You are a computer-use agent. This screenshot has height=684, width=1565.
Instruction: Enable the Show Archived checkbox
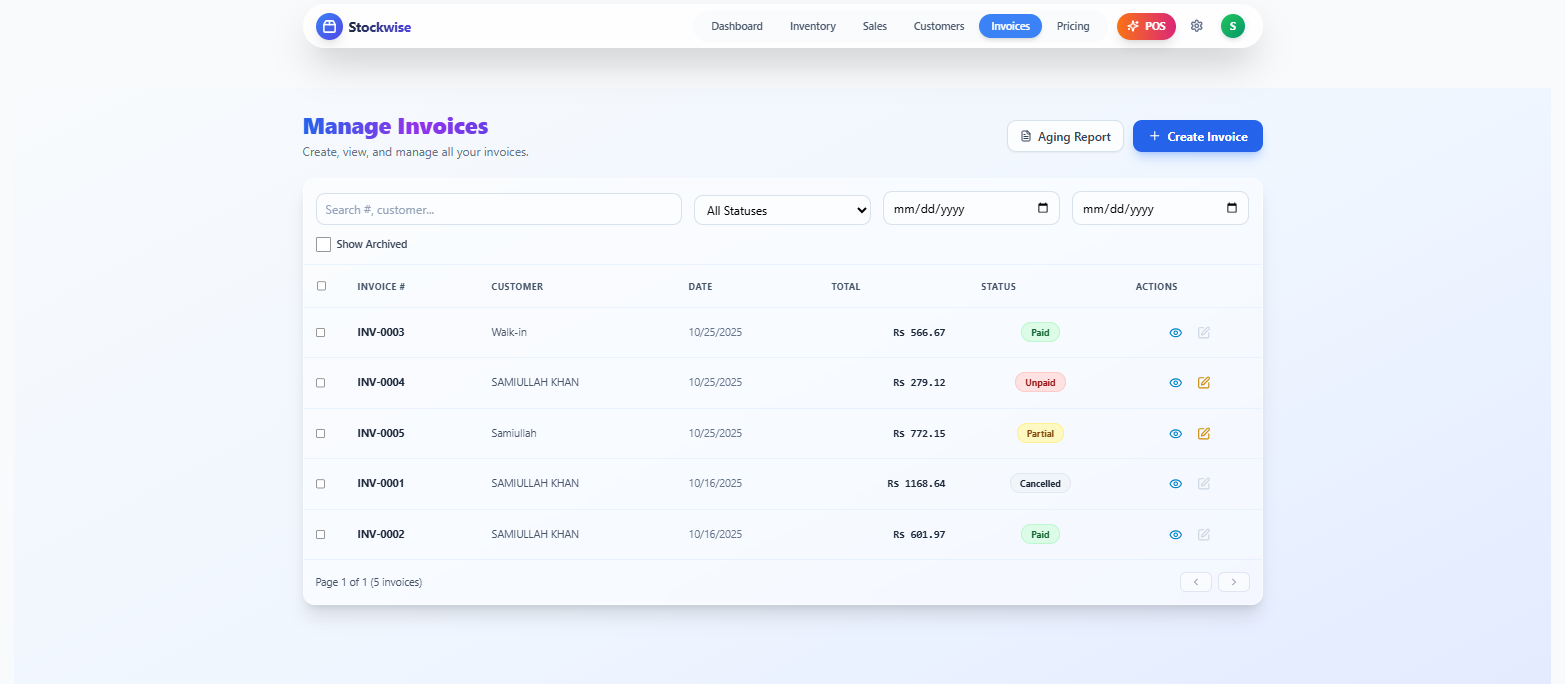[323, 244]
